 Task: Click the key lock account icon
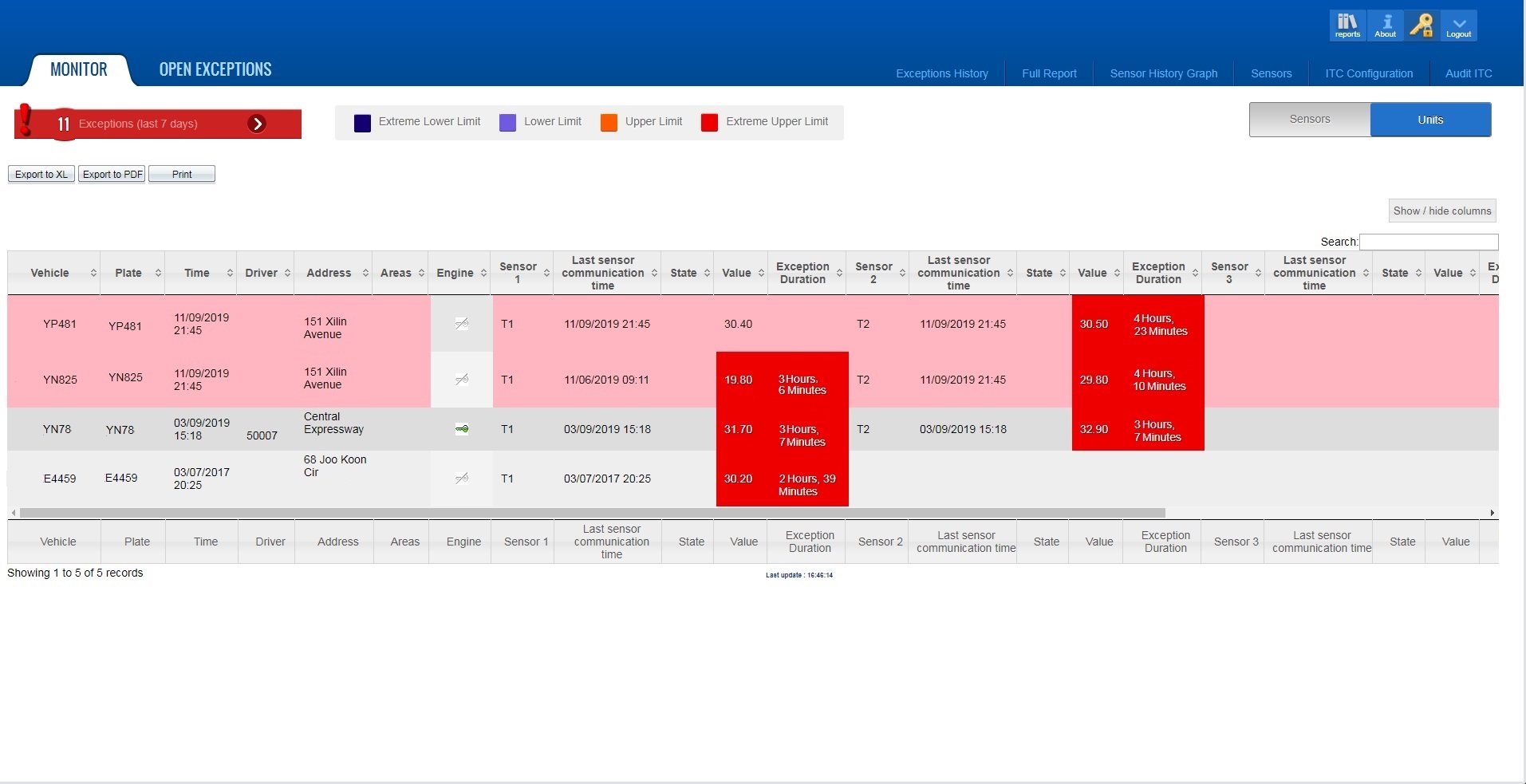[1422, 25]
